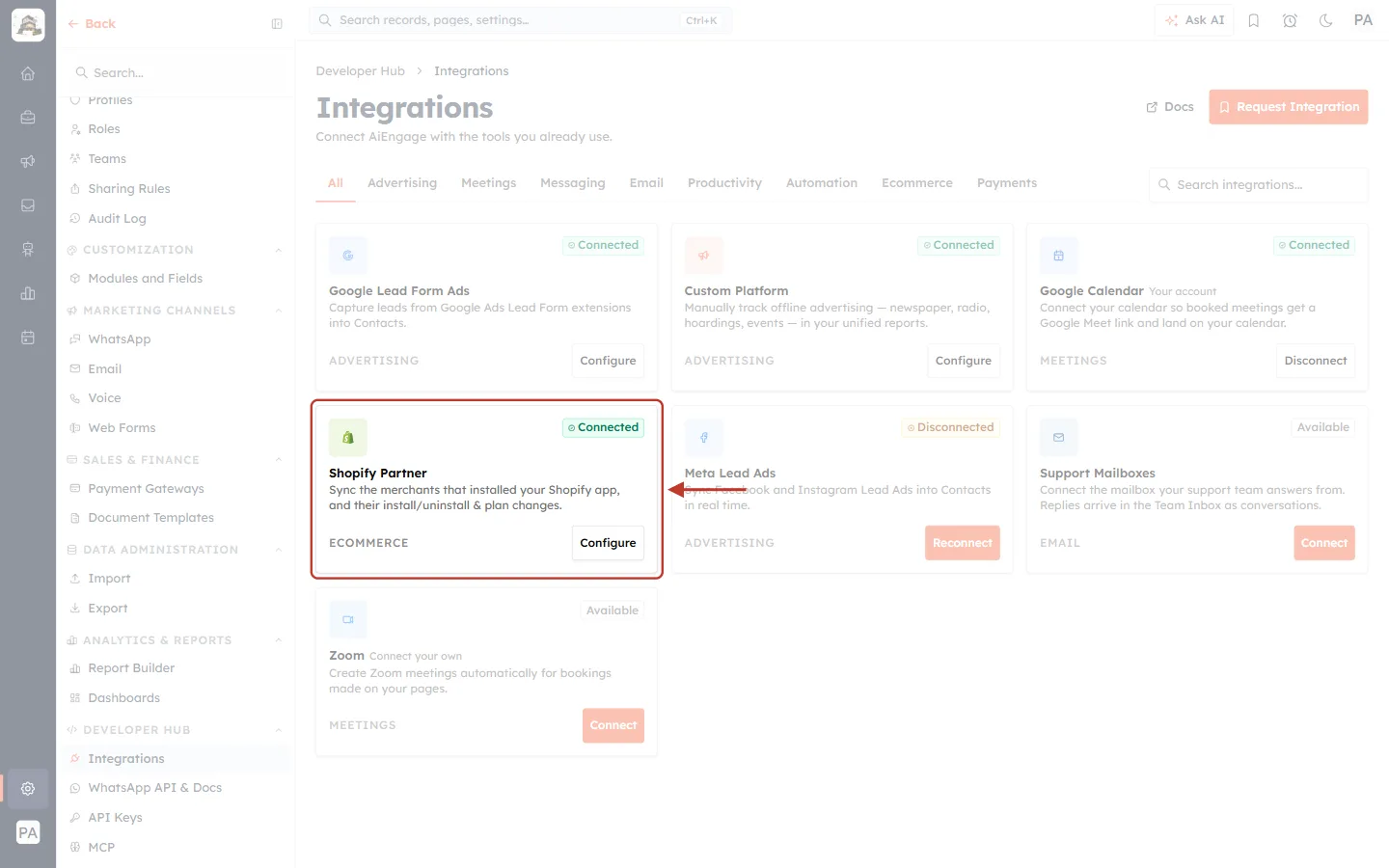Click the Request Integration button
Screen dimensions: 1389x868
[x=1289, y=107]
